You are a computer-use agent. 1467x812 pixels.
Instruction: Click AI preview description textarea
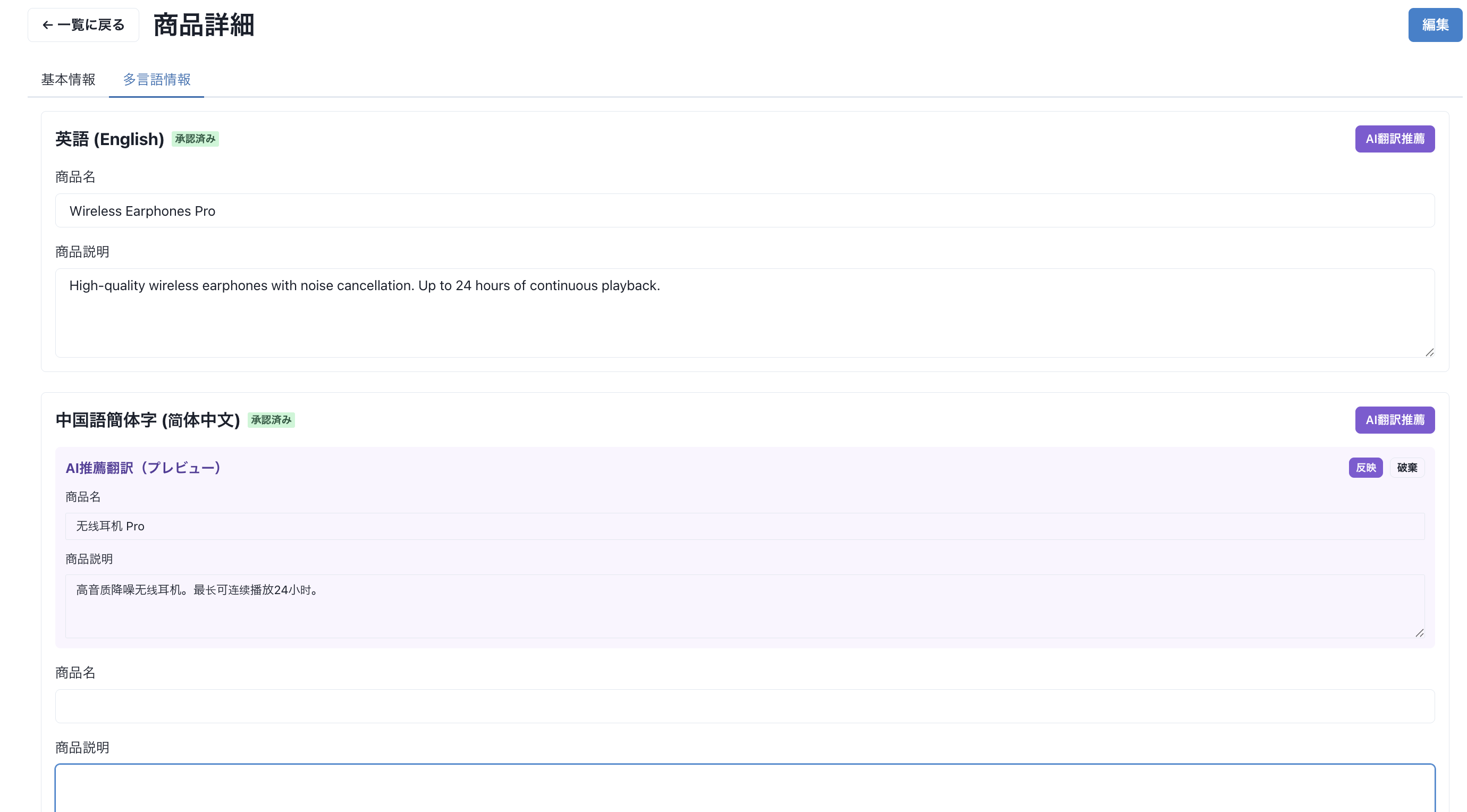[x=744, y=606]
